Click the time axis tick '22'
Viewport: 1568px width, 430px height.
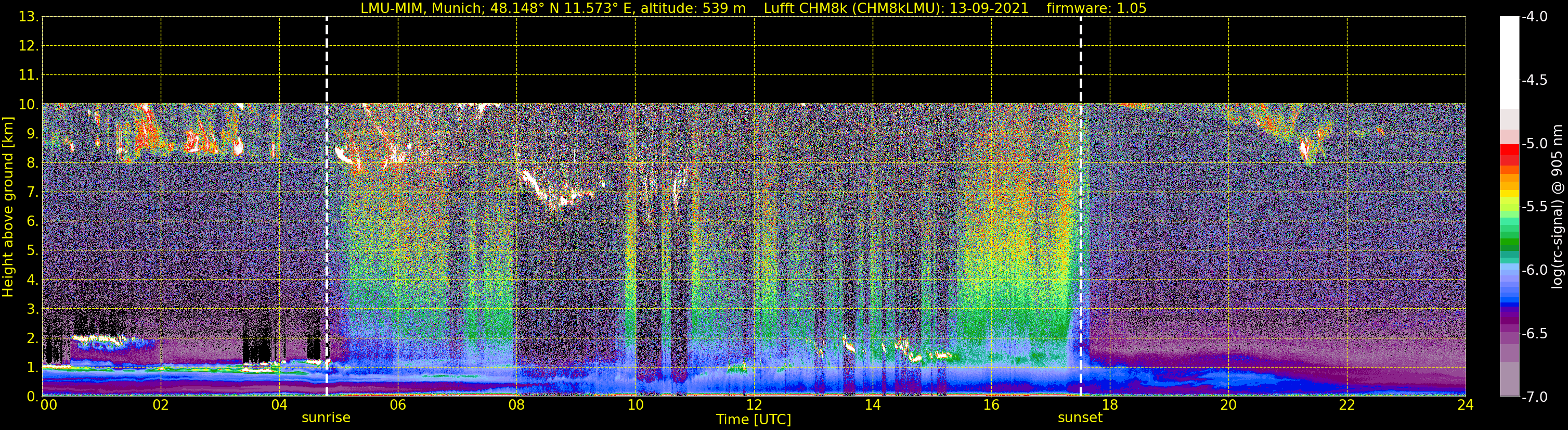(1347, 405)
